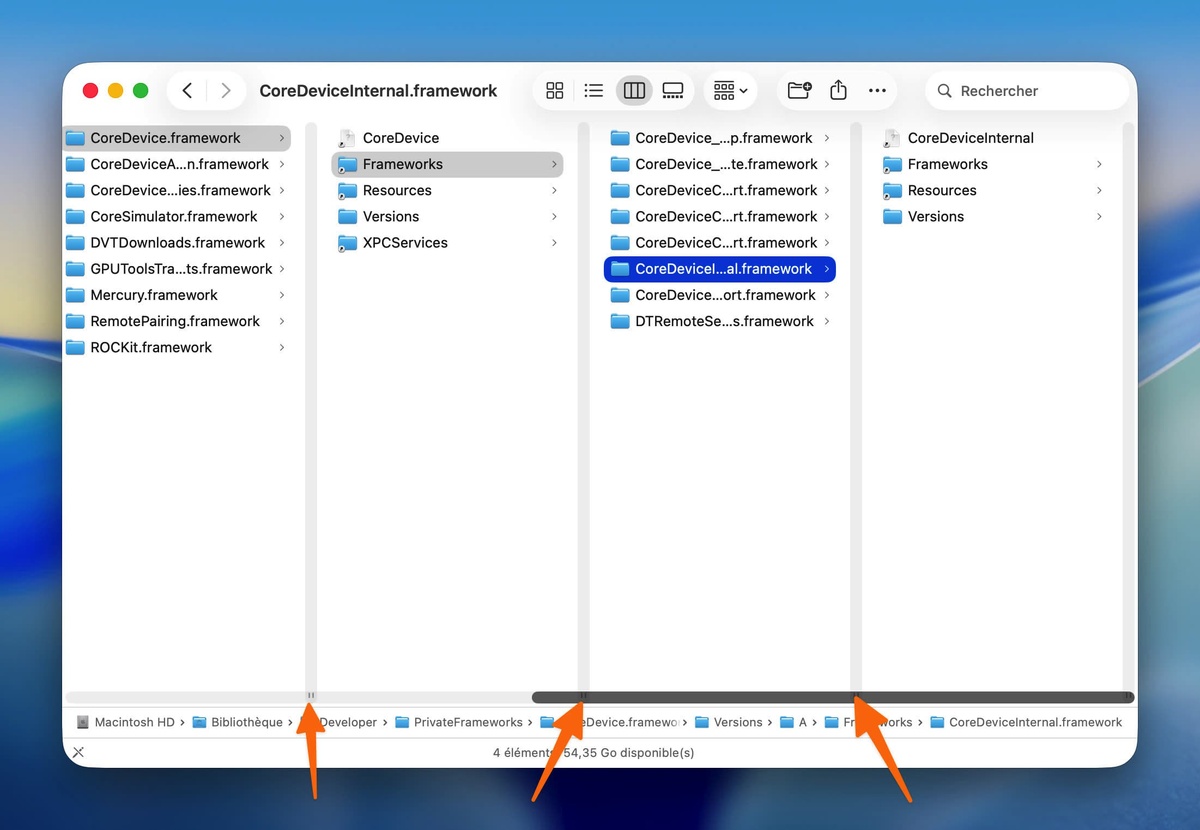Select Resources below the highlighted Frameworks folder
This screenshot has height=830, width=1200.
click(447, 190)
